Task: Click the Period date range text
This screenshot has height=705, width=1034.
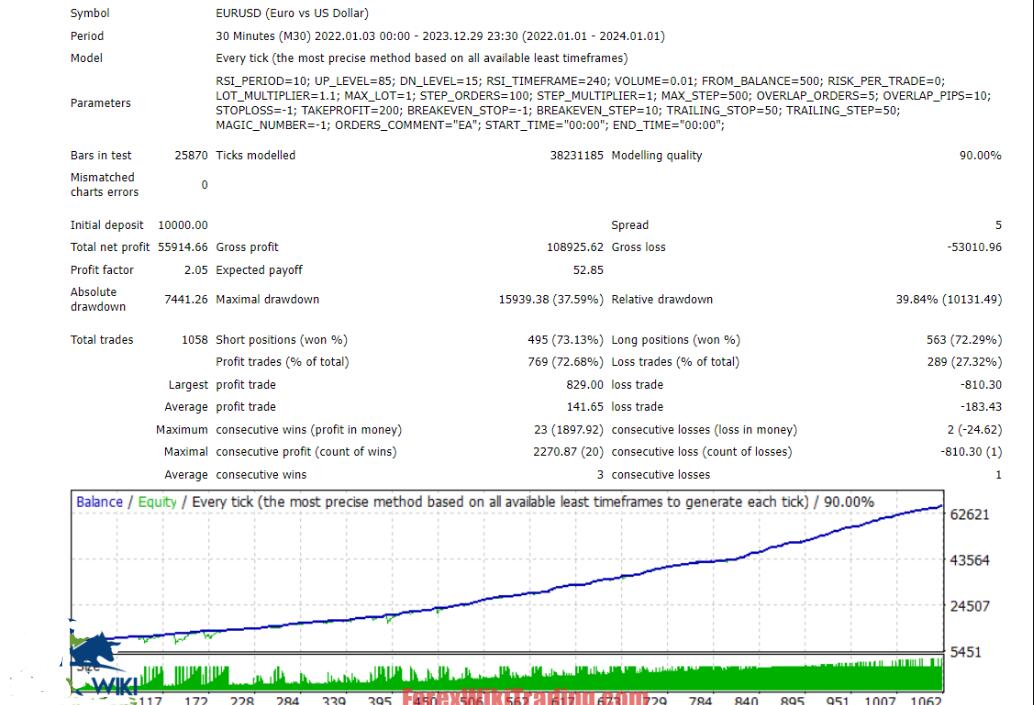Action: 440,36
